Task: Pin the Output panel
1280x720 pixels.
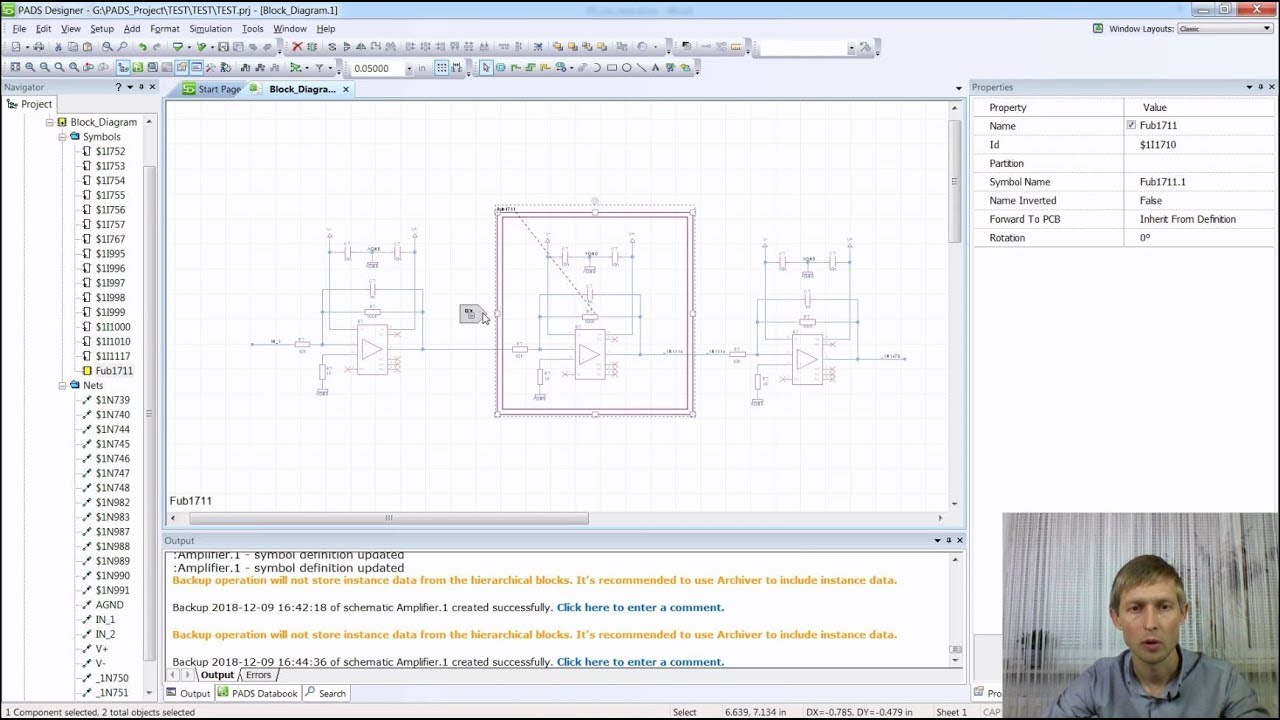Action: [x=949, y=540]
